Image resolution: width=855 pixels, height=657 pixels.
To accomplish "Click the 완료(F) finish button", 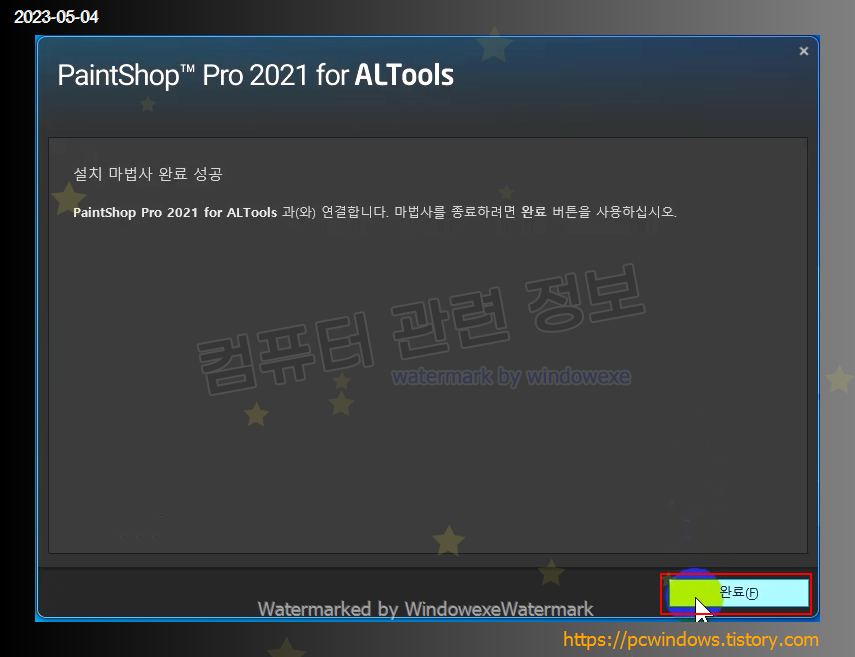I will click(738, 593).
